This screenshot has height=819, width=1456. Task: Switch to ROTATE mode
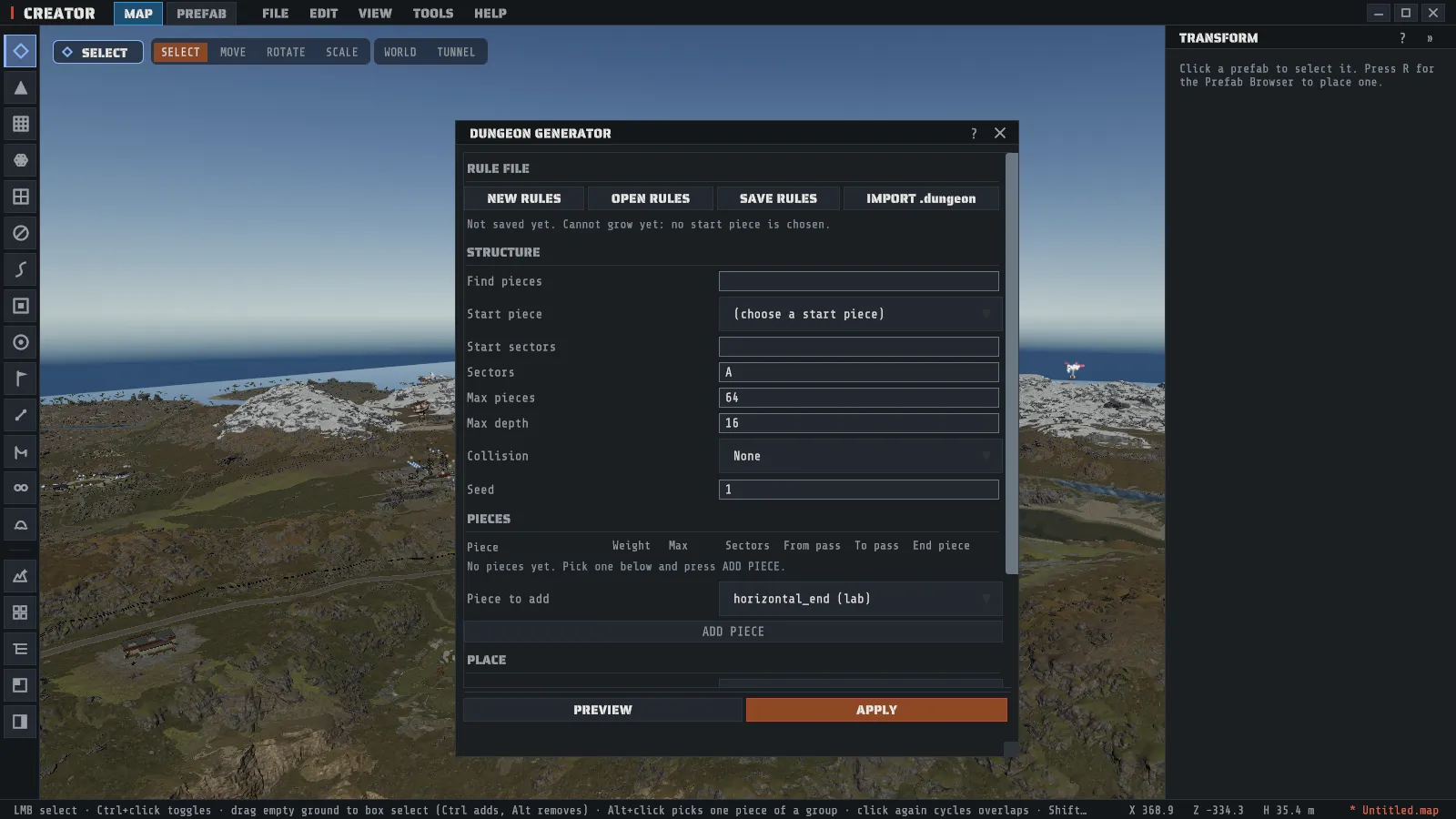coord(286,52)
